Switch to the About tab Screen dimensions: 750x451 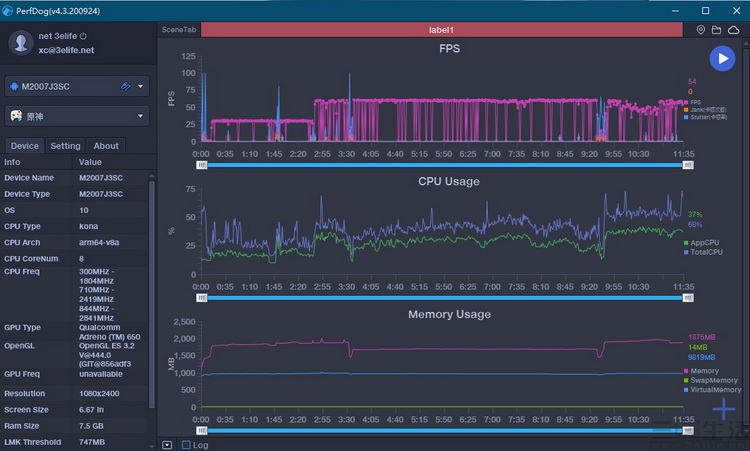click(106, 146)
